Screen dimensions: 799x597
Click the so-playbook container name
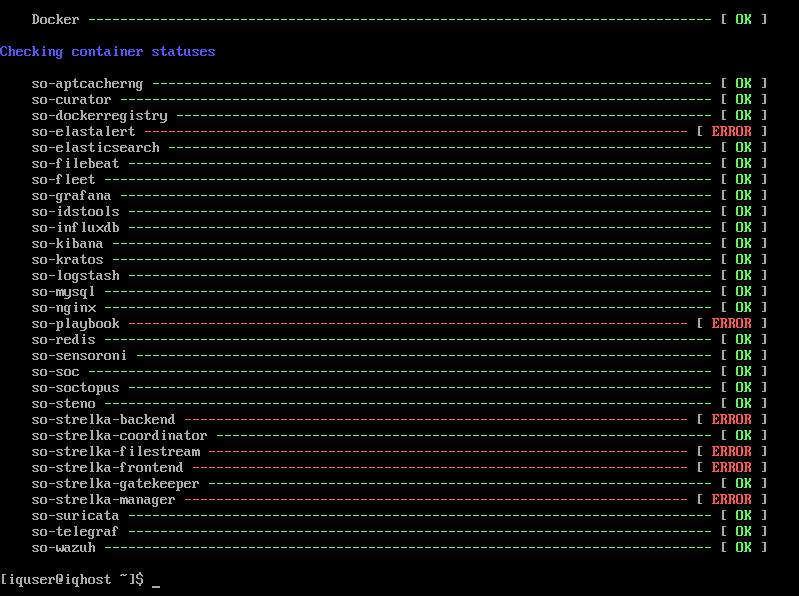pos(75,324)
